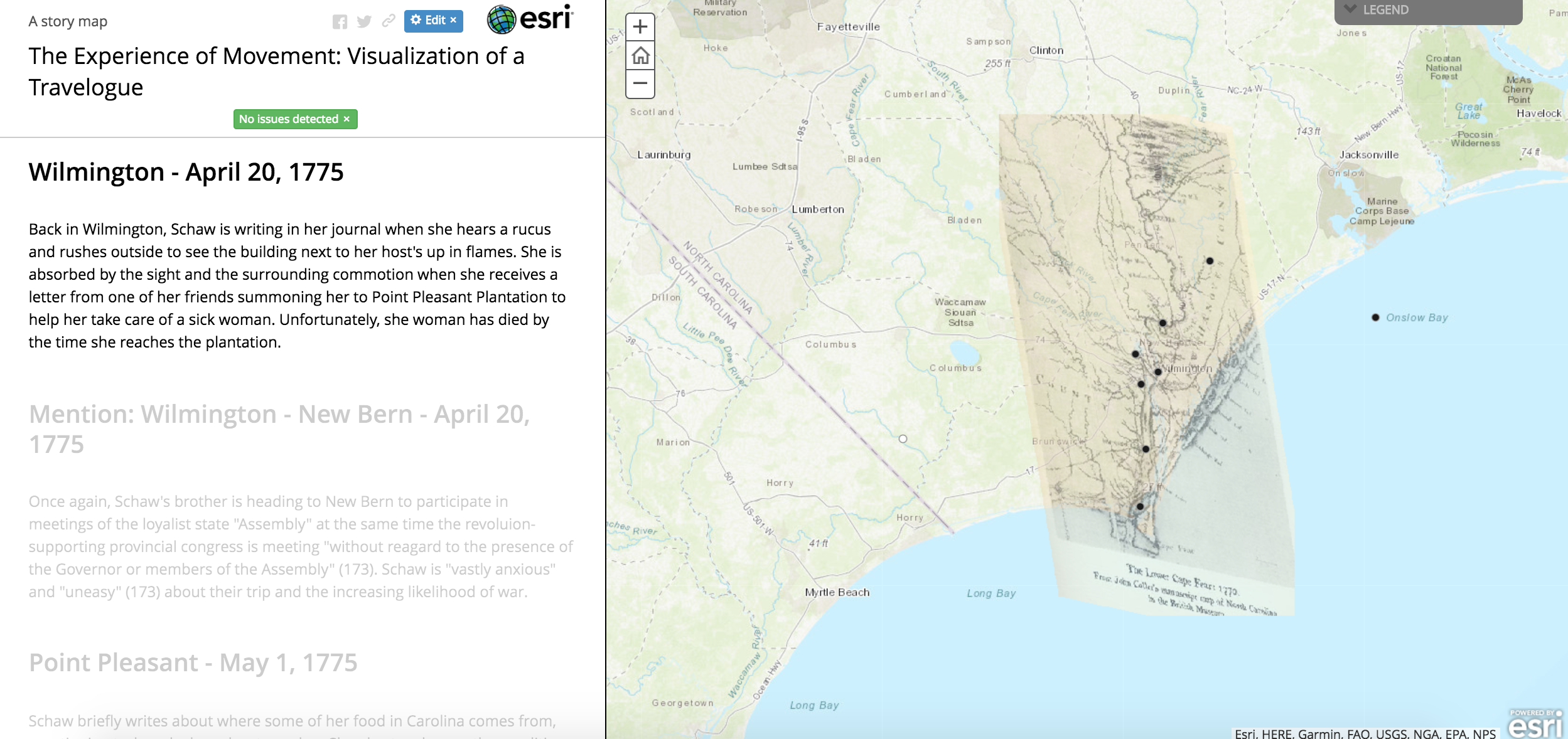The height and width of the screenshot is (739, 1568).
Task: Open the esri logo link in header
Action: [x=530, y=19]
